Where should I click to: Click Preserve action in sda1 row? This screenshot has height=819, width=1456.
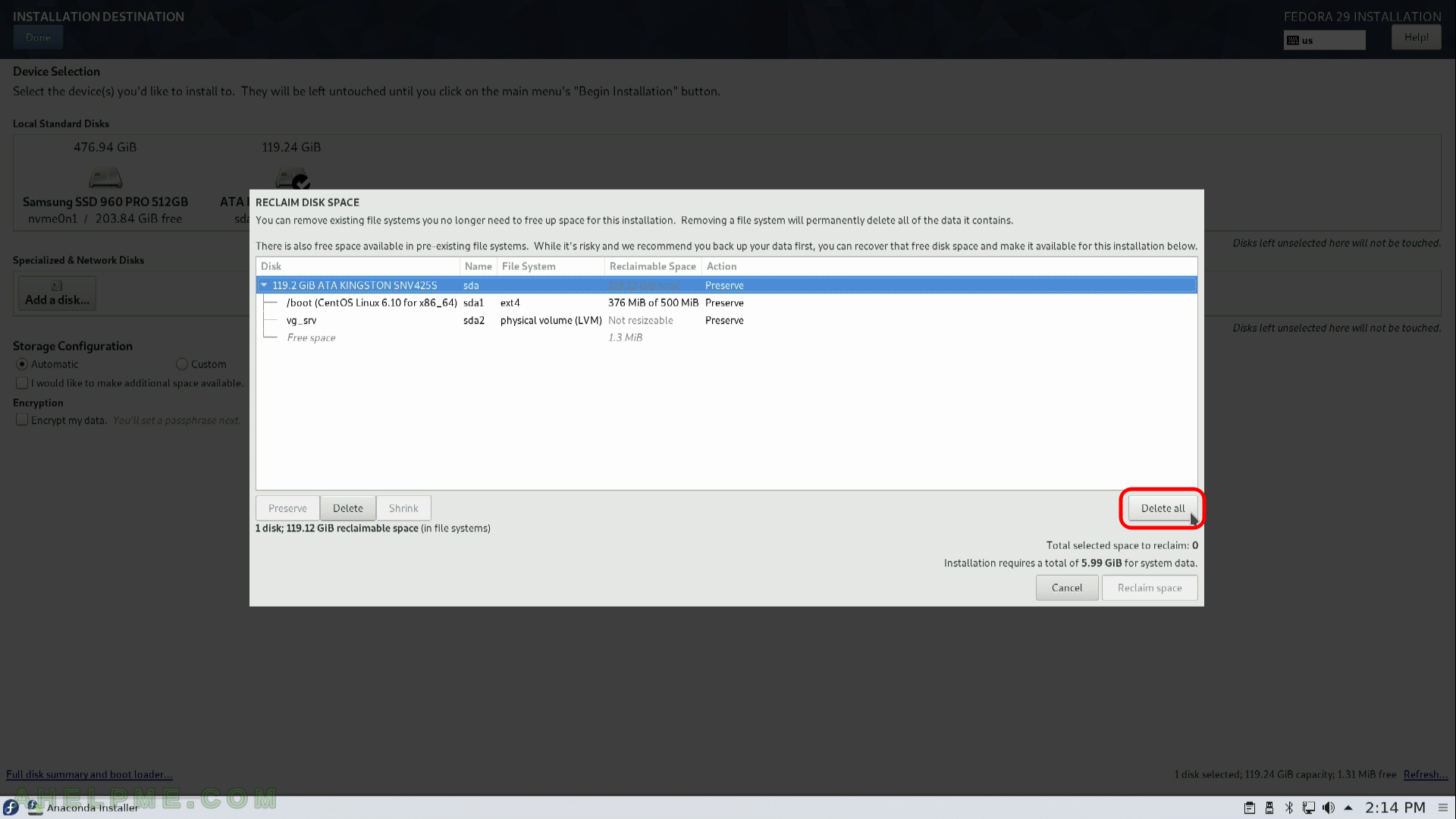tap(724, 303)
